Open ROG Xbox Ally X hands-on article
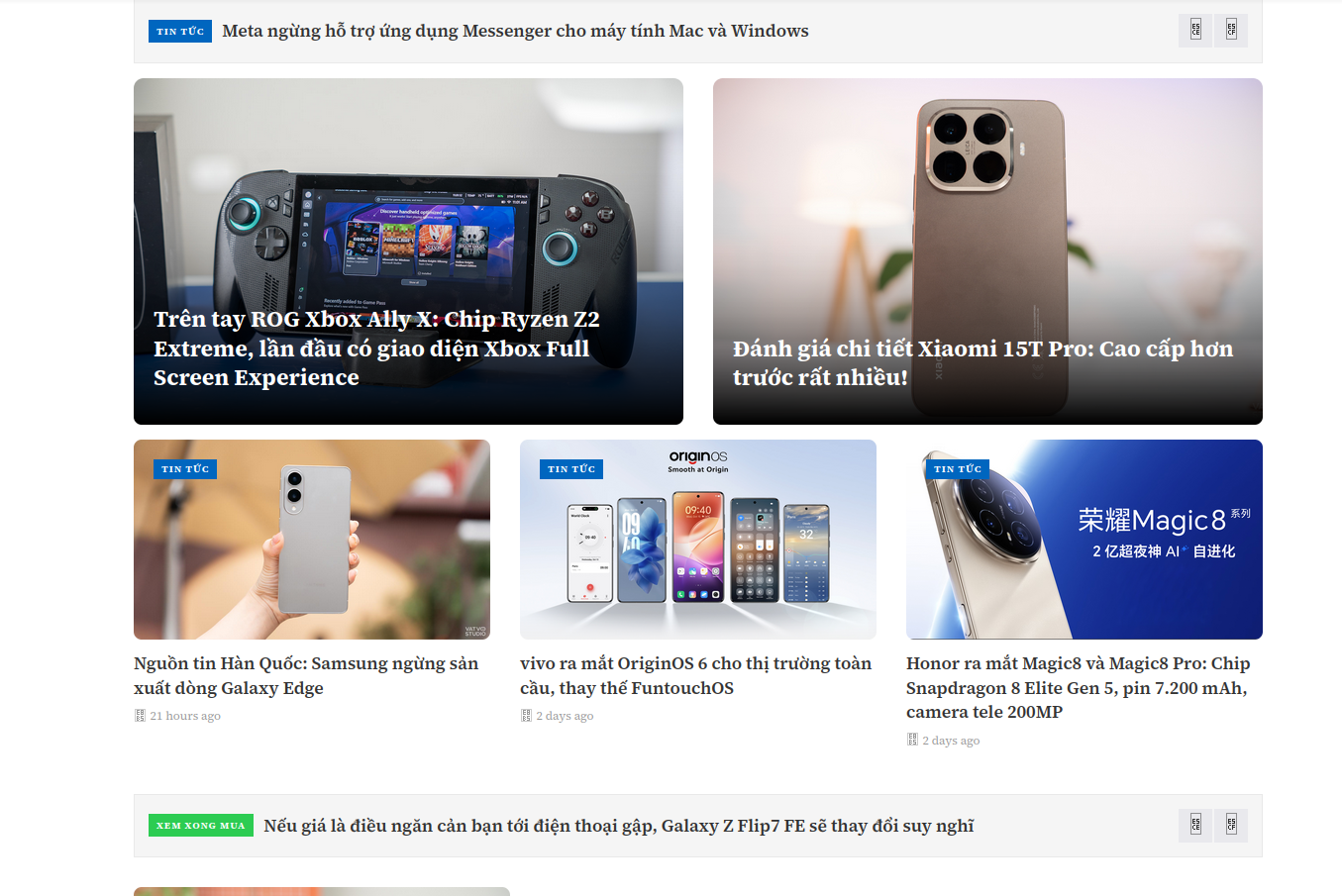1342x896 pixels. [376, 348]
